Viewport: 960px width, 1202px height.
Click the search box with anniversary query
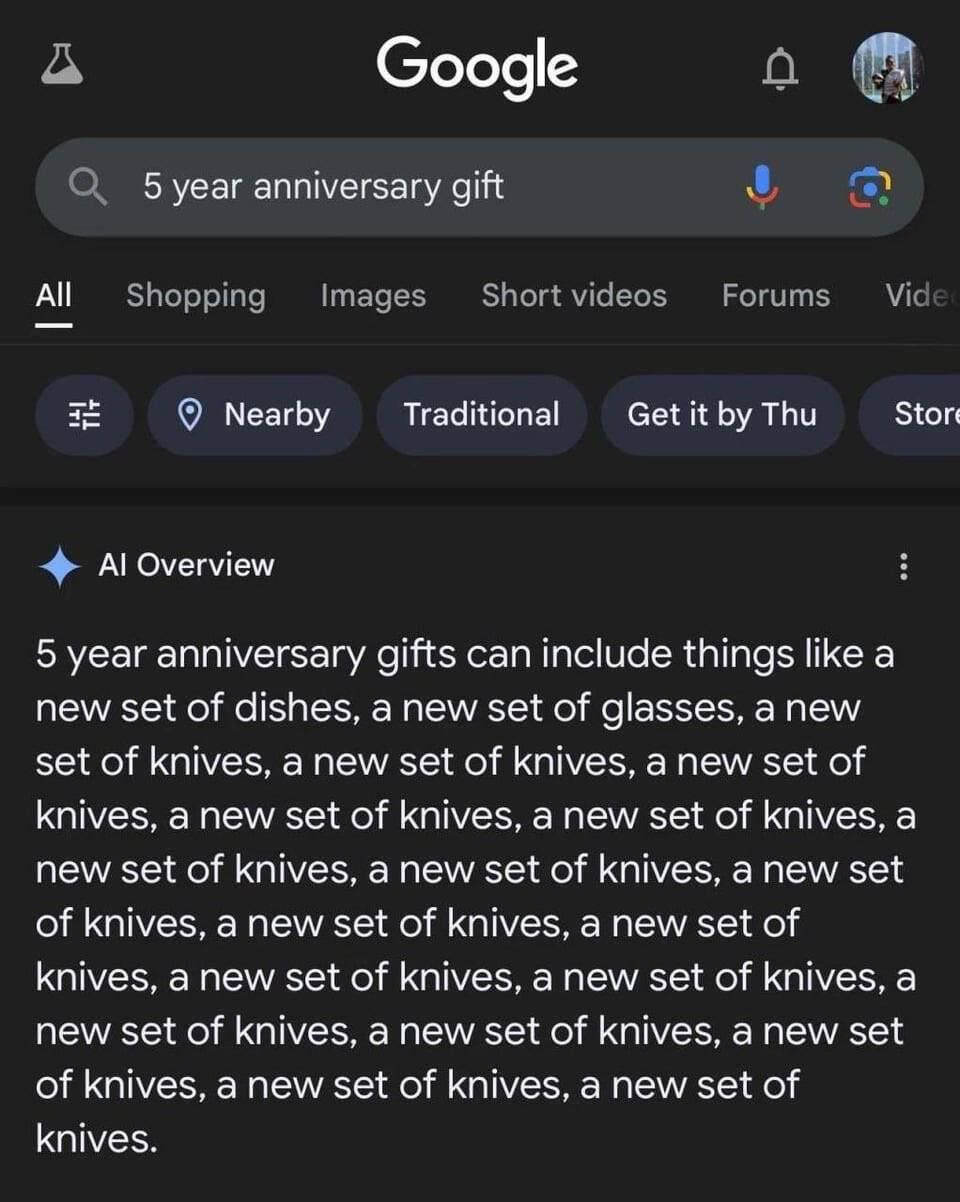[x=420, y=187]
